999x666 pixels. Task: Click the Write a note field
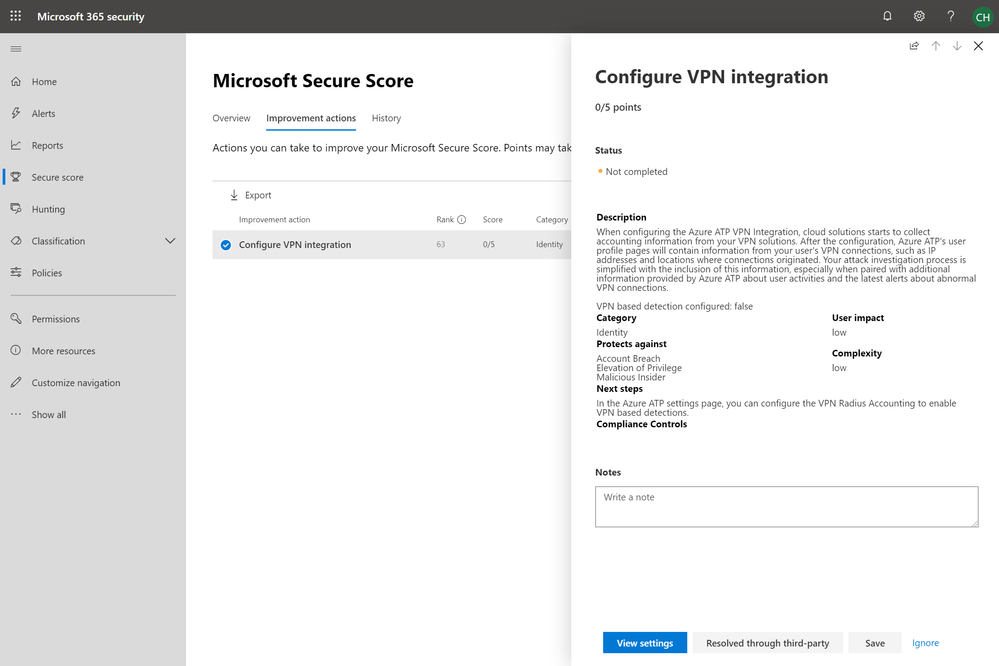tap(786, 507)
